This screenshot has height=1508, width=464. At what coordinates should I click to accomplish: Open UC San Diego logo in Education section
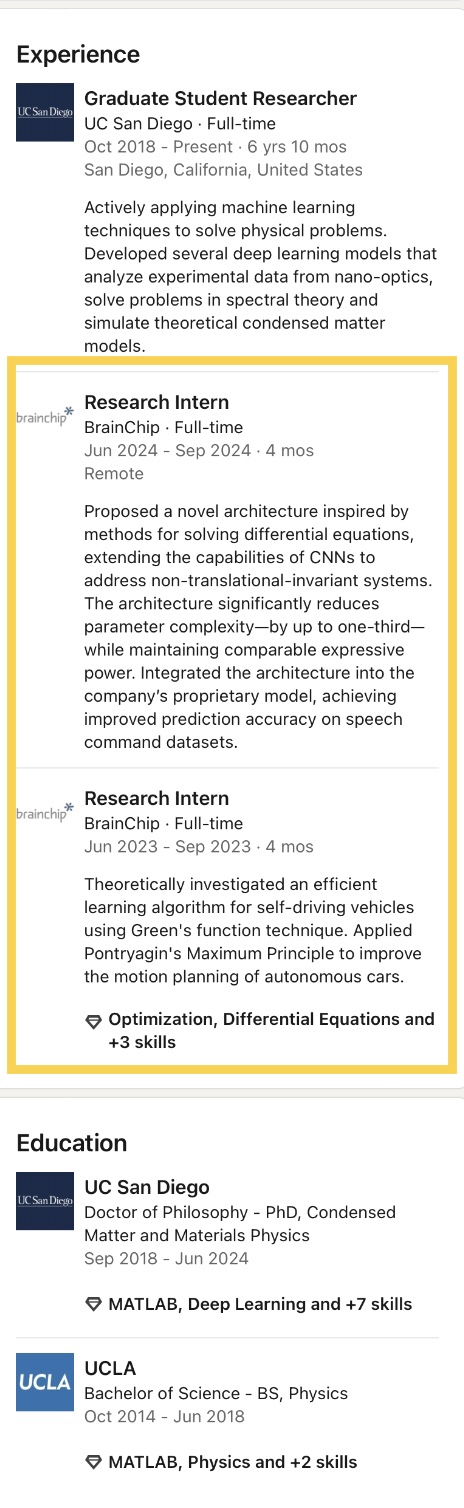pyautogui.click(x=45, y=1201)
